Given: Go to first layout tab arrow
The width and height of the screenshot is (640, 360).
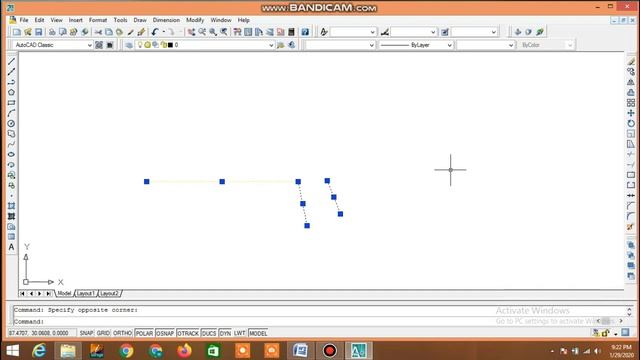Looking at the screenshot, I should (x=22, y=293).
